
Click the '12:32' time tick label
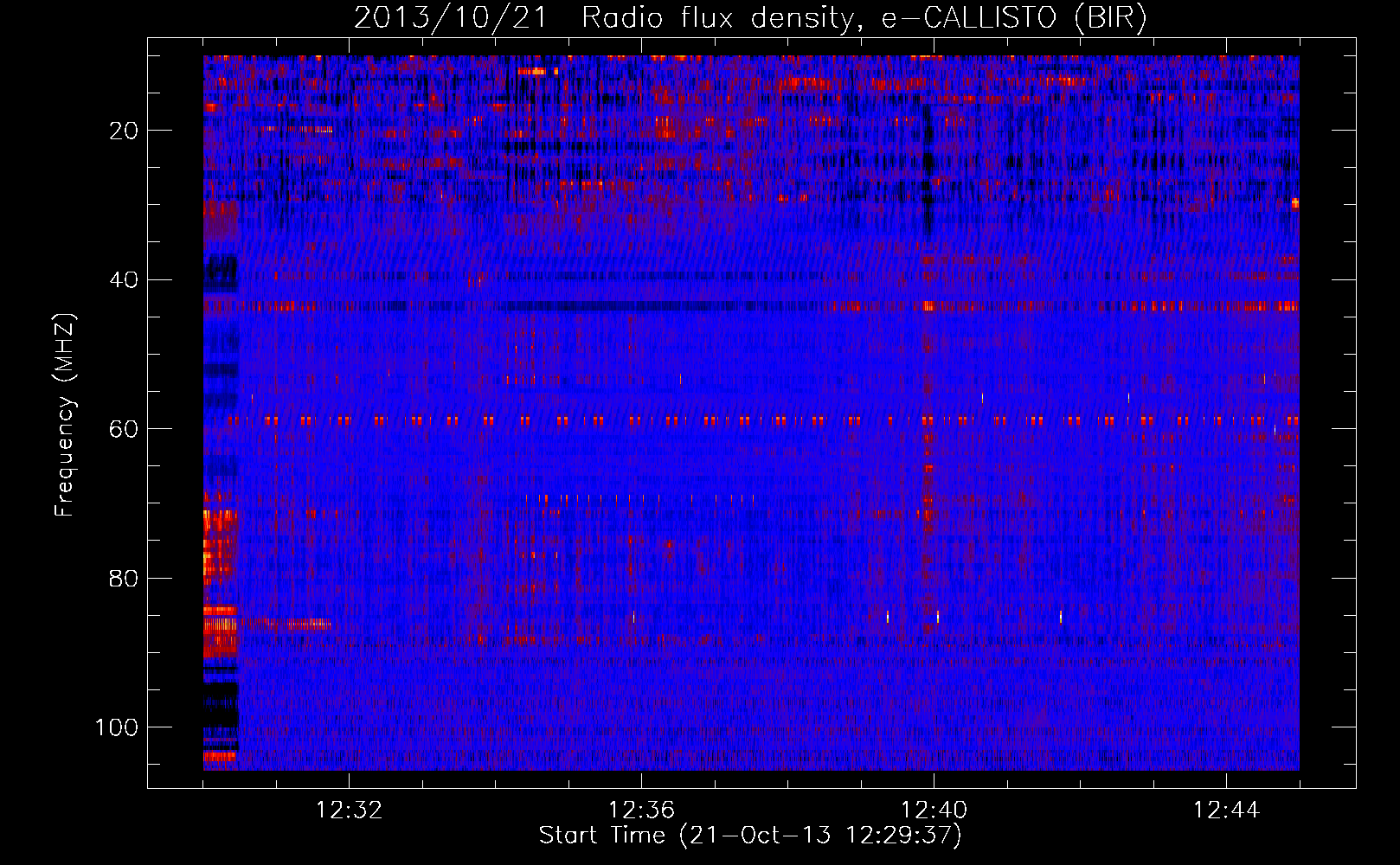tap(349, 811)
